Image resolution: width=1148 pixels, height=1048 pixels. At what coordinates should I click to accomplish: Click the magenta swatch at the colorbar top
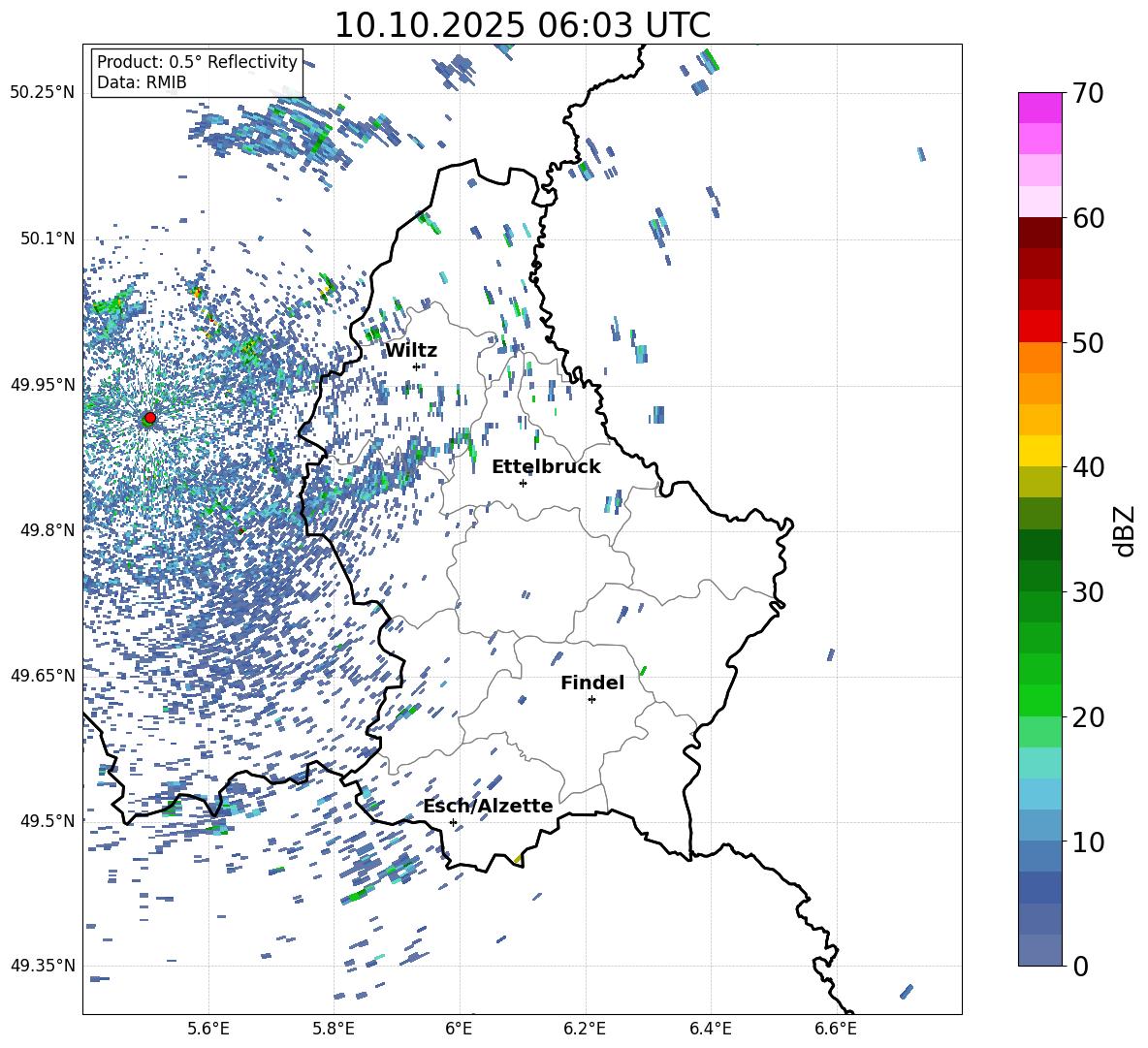[x=1039, y=108]
